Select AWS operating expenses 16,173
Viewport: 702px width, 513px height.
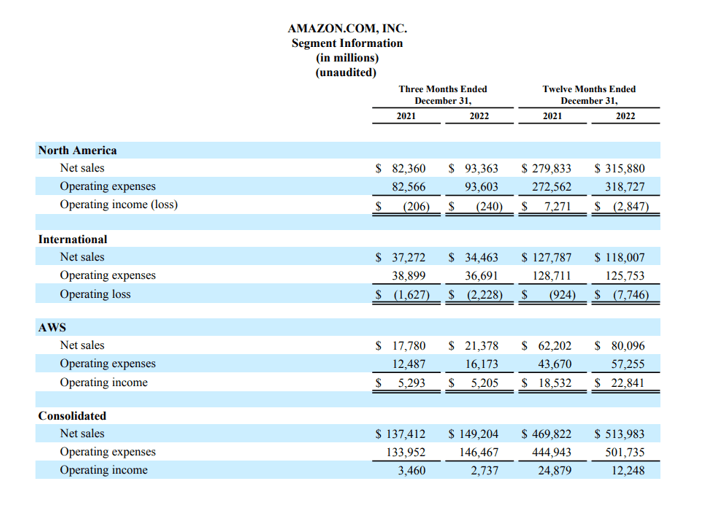481,364
